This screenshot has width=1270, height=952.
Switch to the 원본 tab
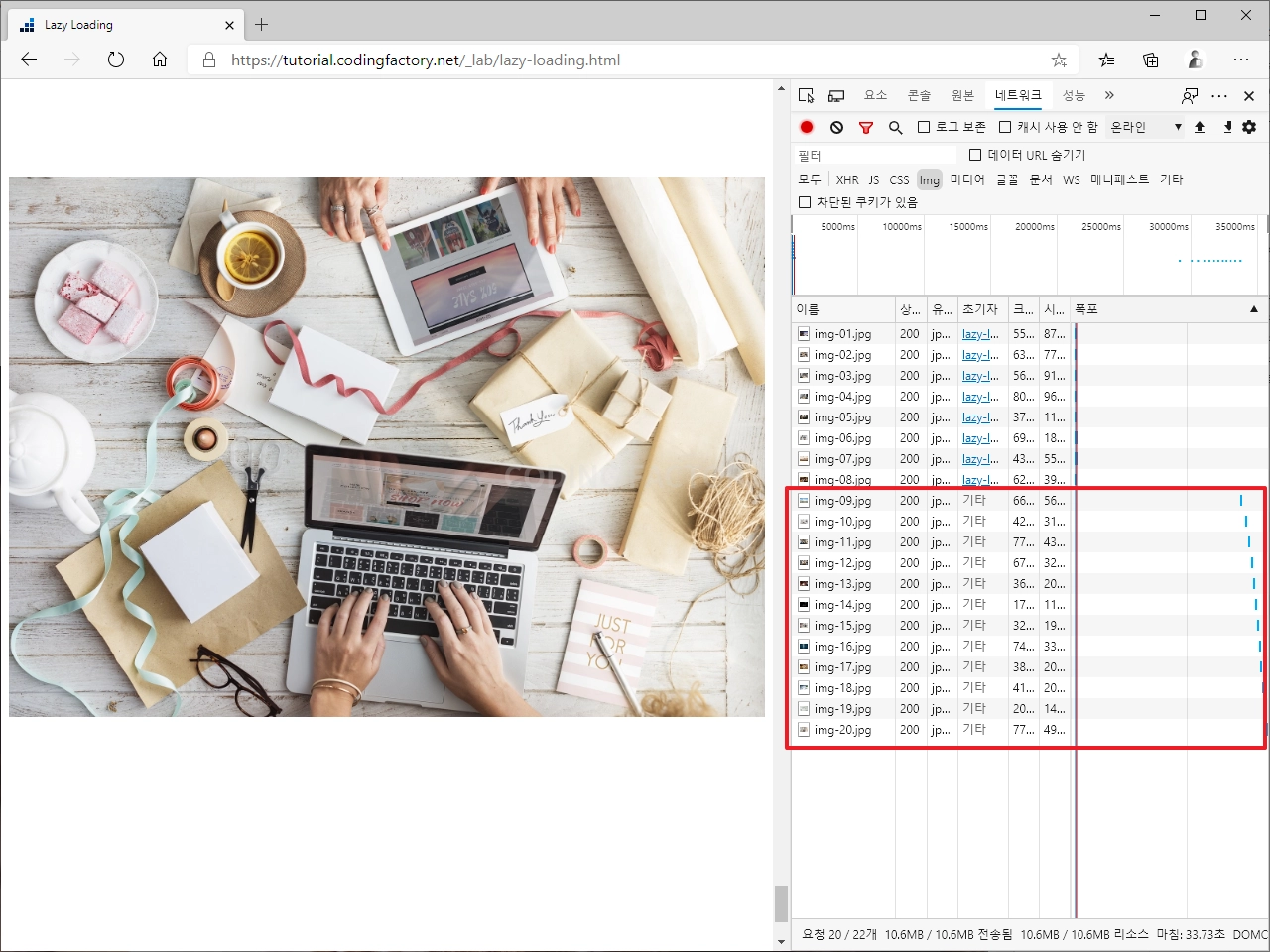pos(962,95)
